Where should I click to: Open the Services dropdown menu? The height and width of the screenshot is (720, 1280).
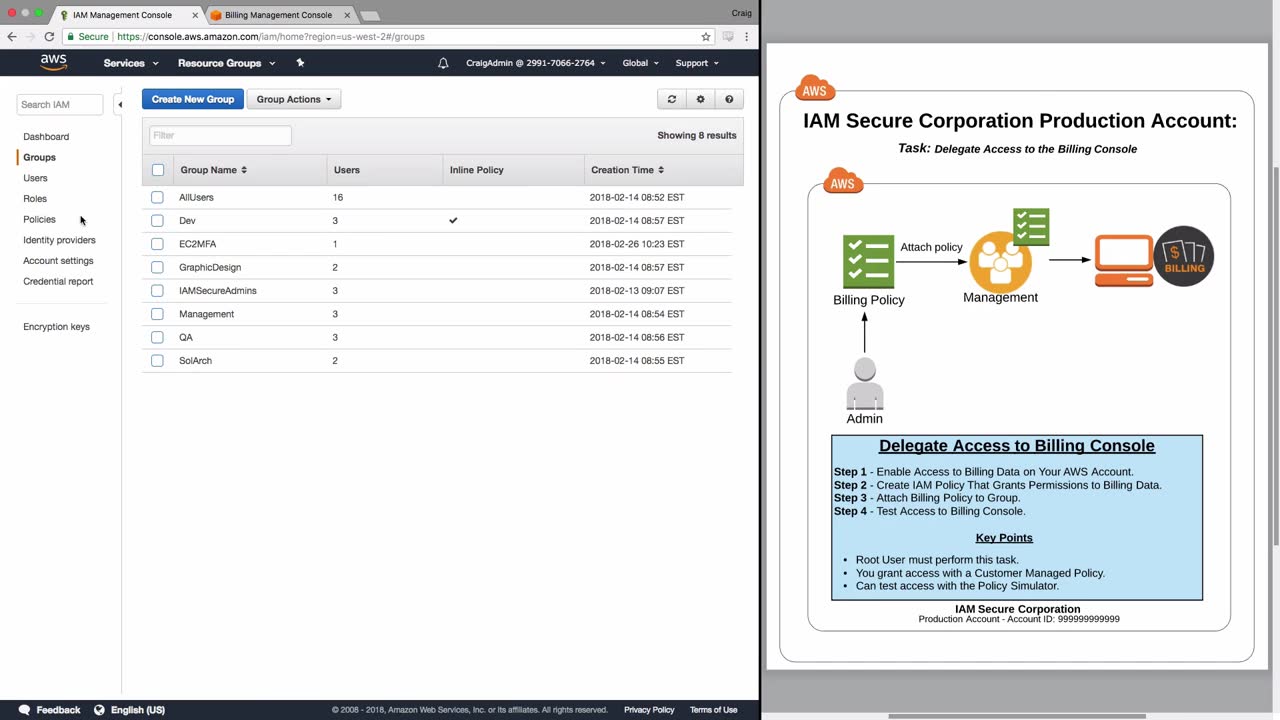point(131,63)
